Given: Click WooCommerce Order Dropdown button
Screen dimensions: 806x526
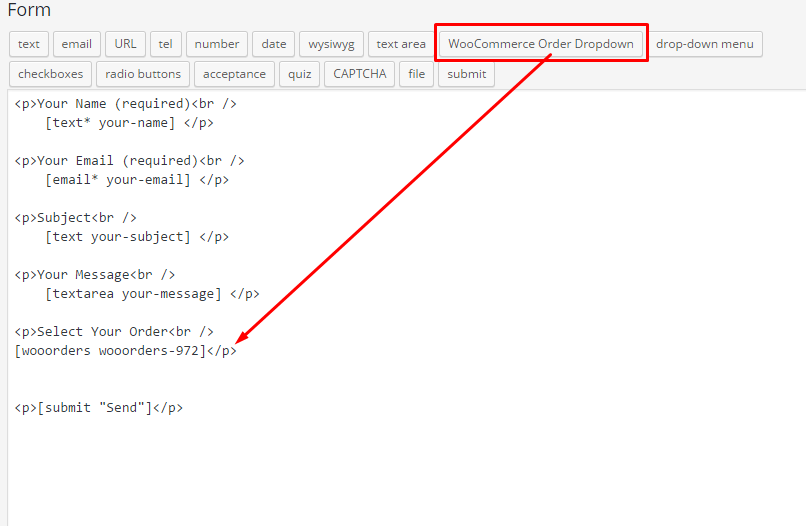Looking at the screenshot, I should [540, 44].
